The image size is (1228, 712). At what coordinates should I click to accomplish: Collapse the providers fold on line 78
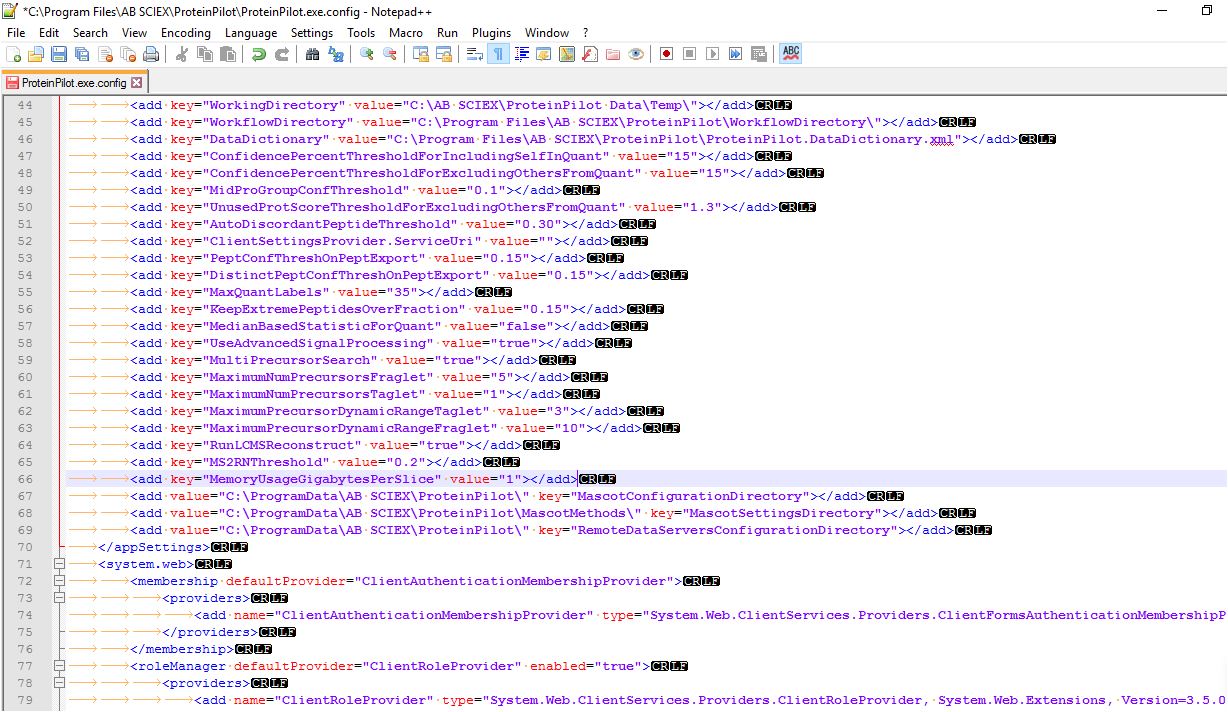click(x=59, y=683)
